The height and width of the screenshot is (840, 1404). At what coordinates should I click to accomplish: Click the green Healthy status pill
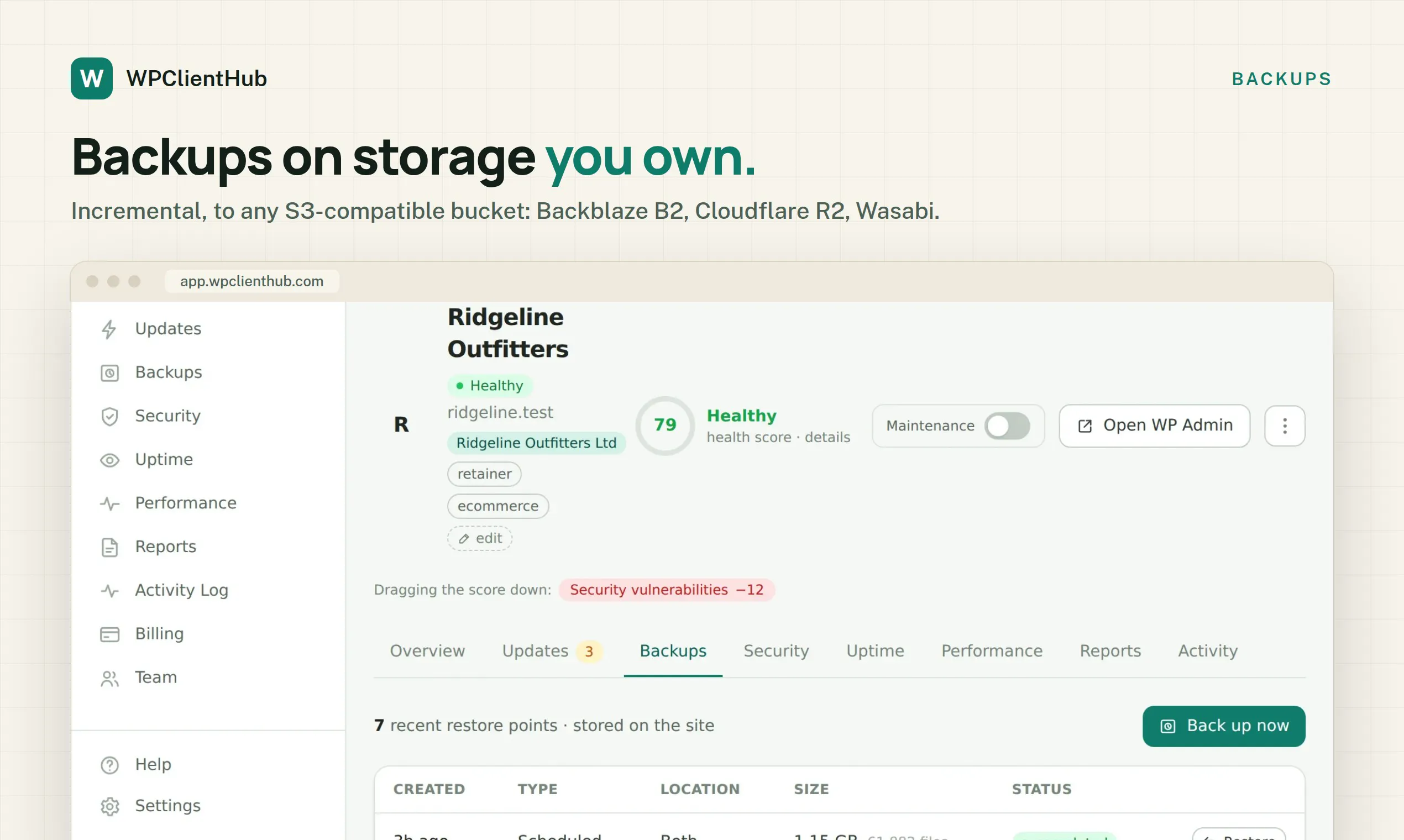pyautogui.click(x=490, y=386)
